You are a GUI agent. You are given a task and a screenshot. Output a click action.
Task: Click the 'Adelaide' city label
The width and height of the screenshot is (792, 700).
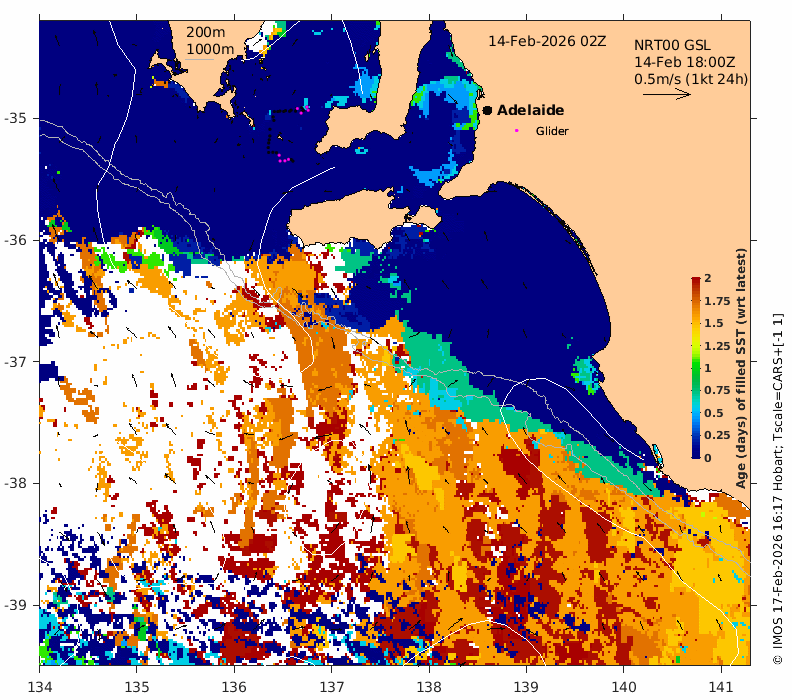point(530,110)
